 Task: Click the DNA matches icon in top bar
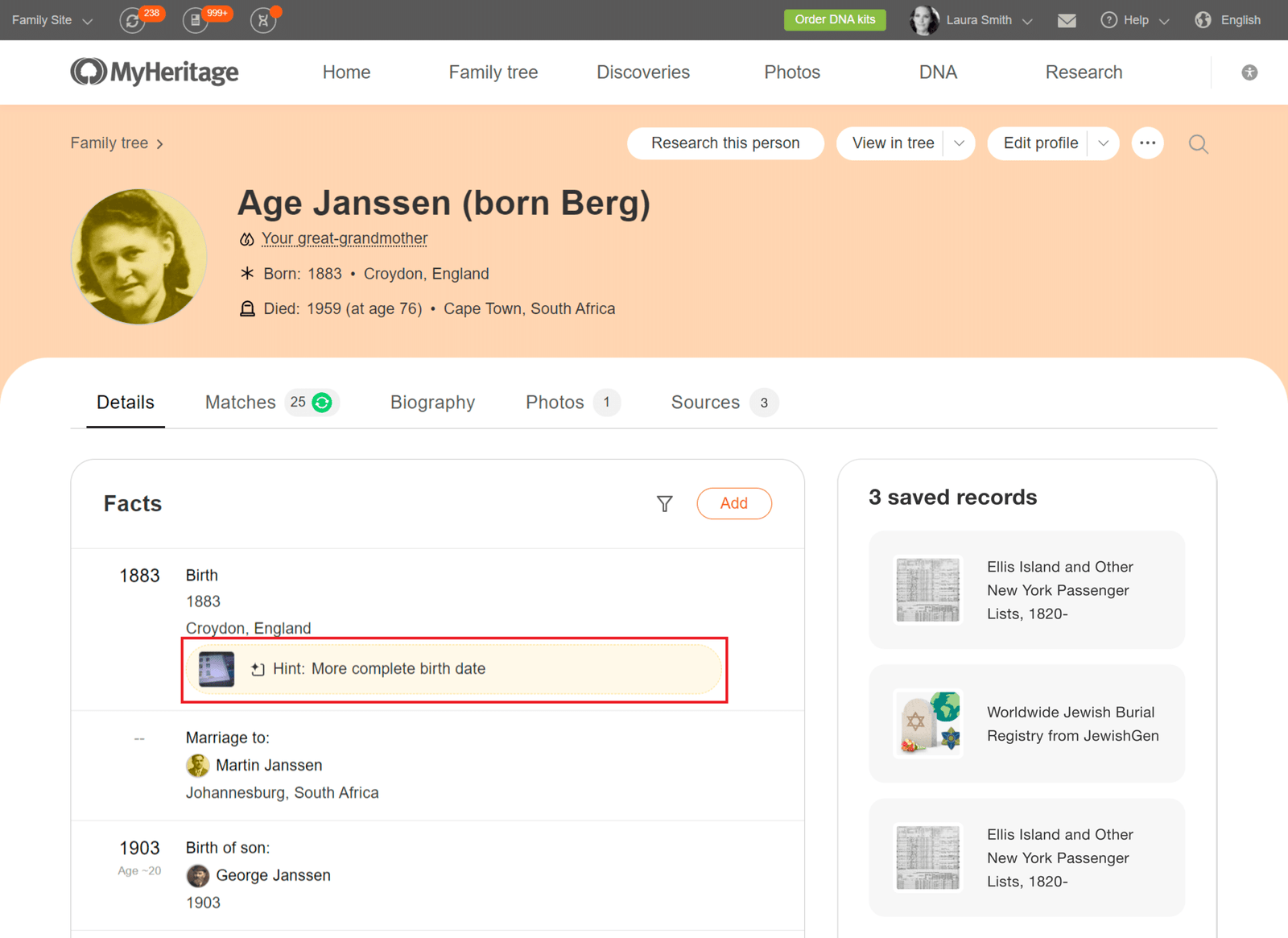[263, 20]
